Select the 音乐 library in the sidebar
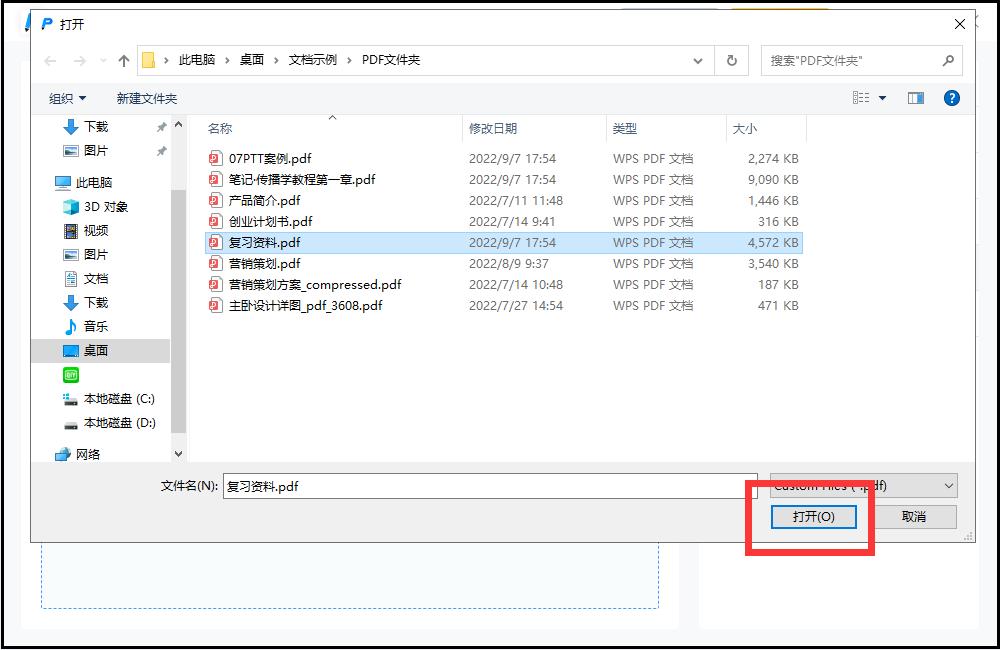This screenshot has width=1000, height=650. tap(96, 327)
